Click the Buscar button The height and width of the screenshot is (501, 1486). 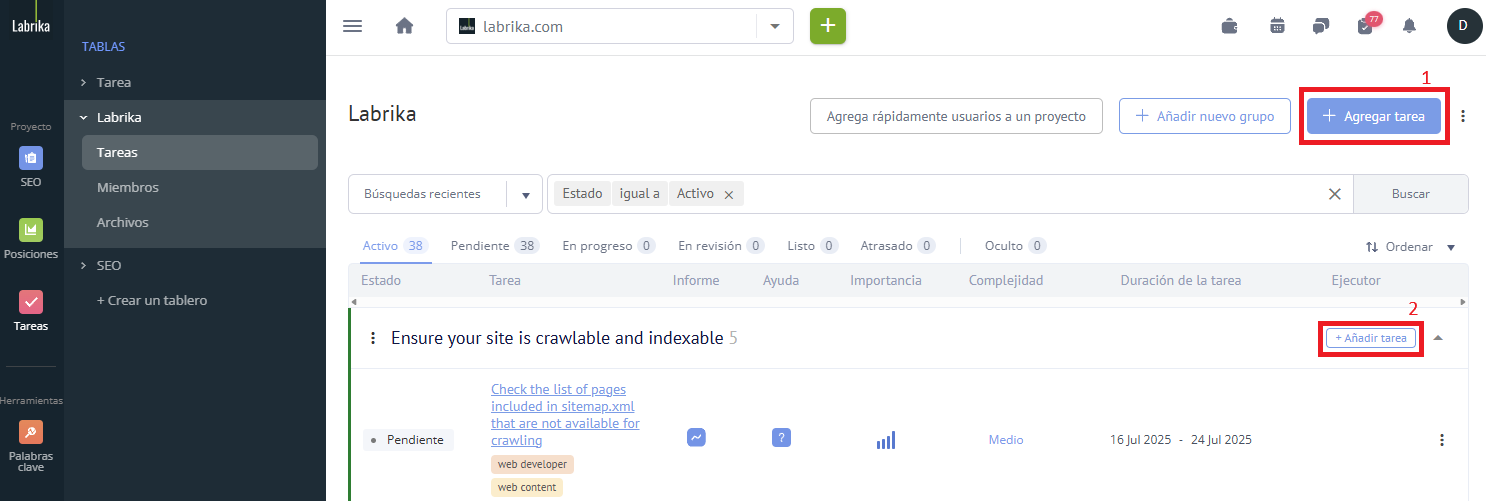pos(1410,194)
